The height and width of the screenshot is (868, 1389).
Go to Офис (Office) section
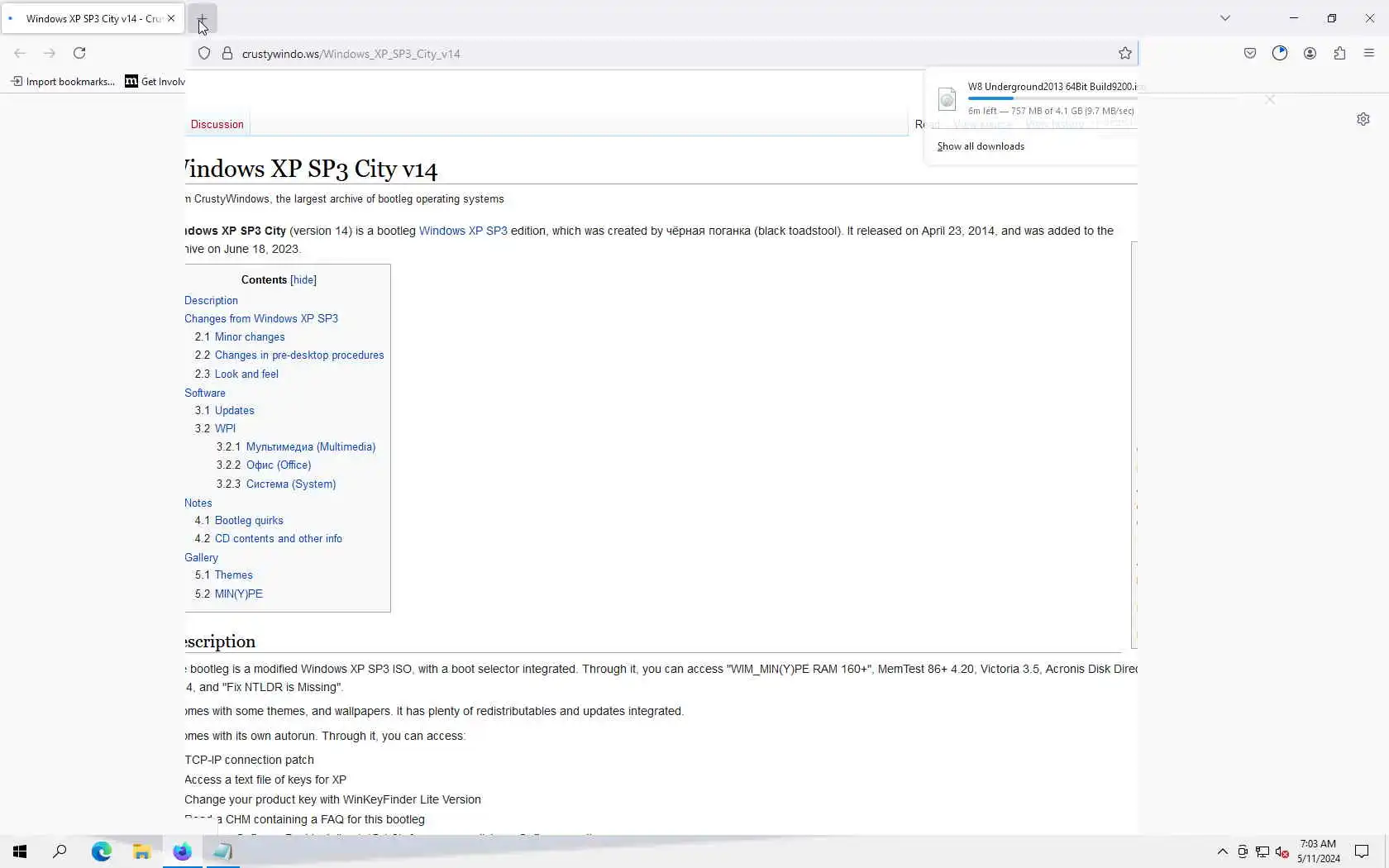(279, 465)
